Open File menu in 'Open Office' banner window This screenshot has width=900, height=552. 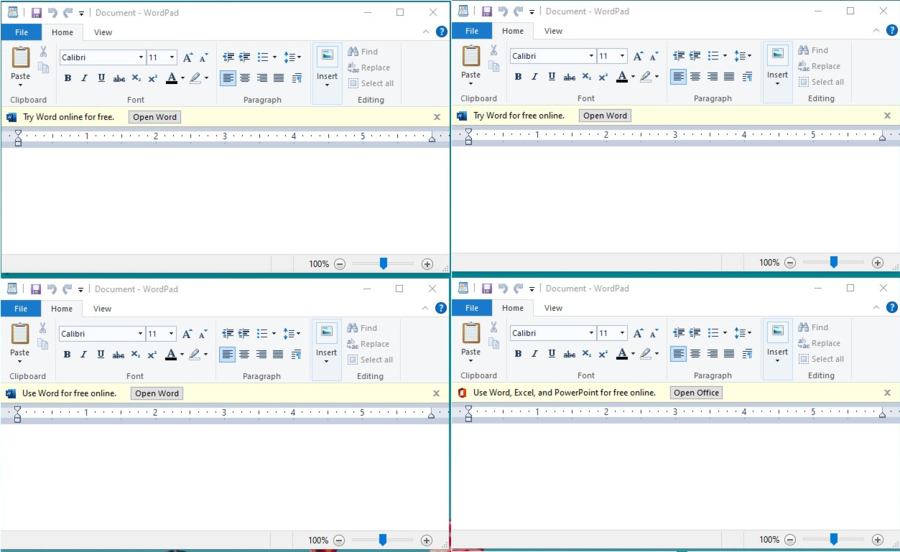472,308
